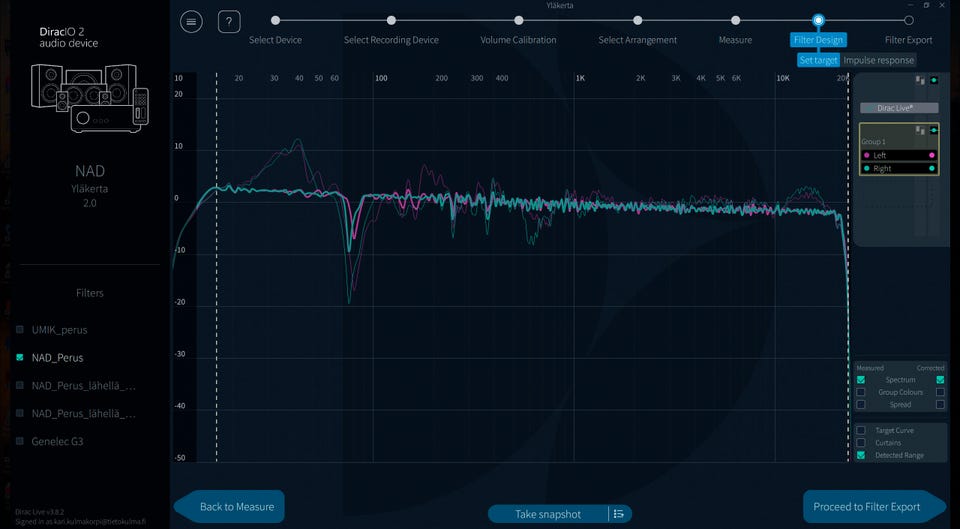This screenshot has height=529, width=960.
Task: Select the Right channel row
Action: (x=899, y=168)
